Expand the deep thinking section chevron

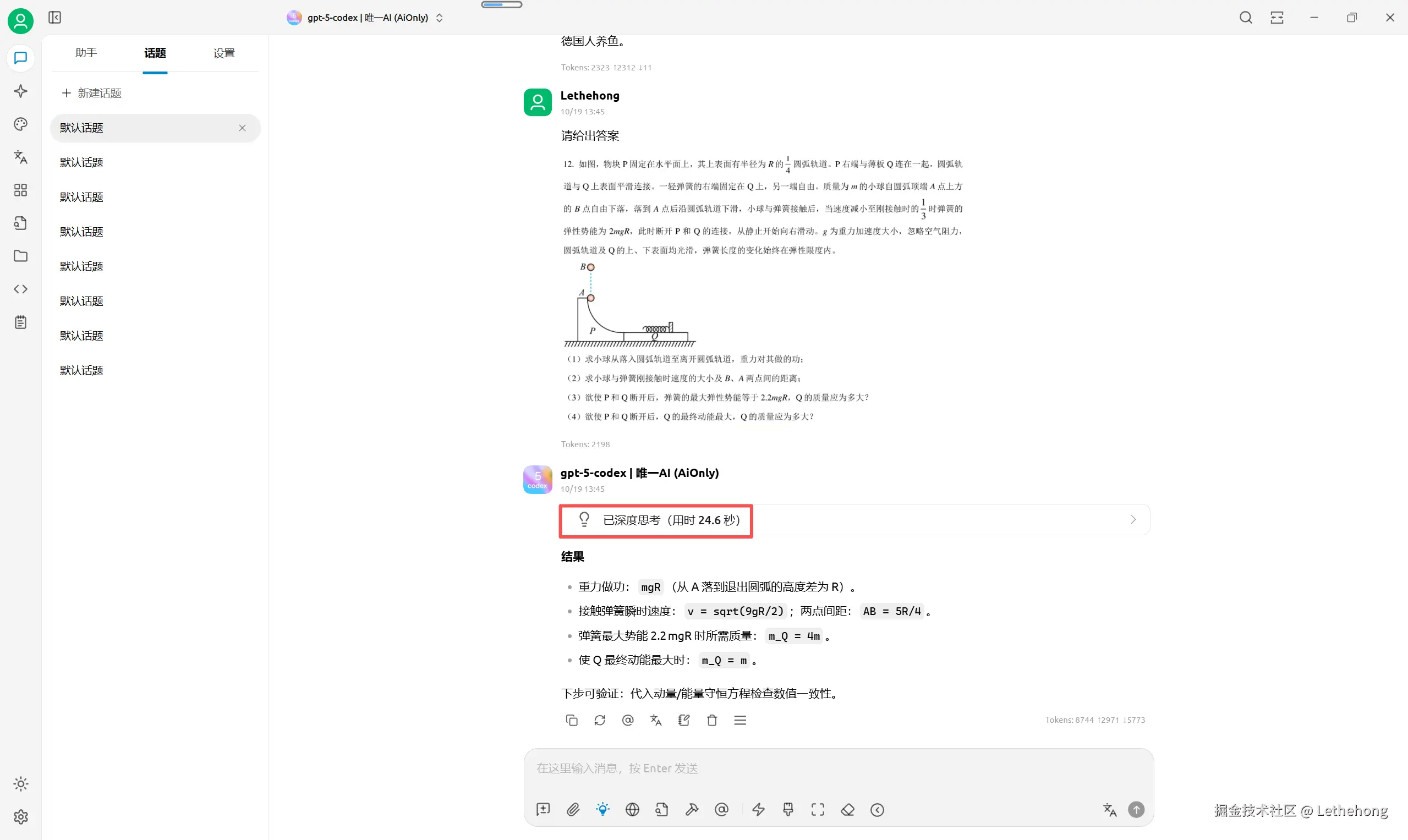[1133, 520]
